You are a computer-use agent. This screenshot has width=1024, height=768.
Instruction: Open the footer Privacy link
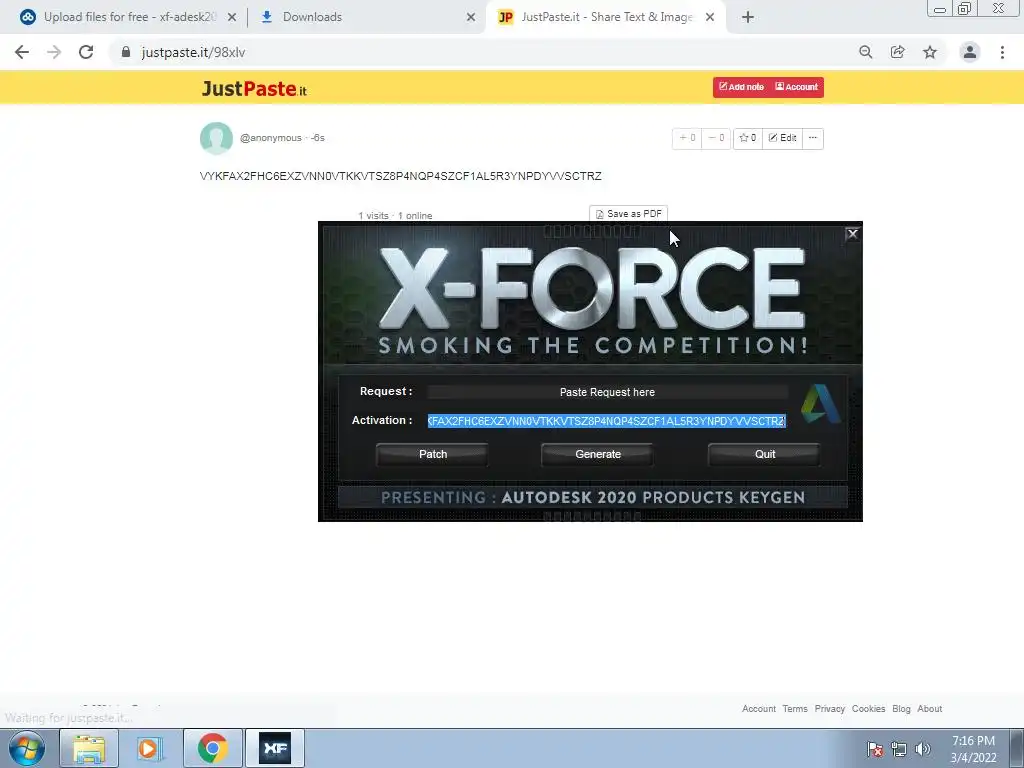coord(829,709)
